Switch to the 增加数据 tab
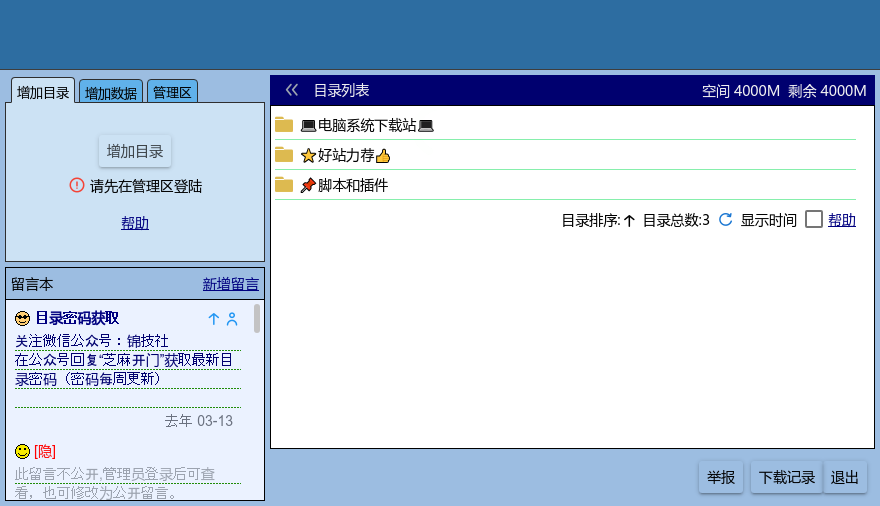This screenshot has width=880, height=506. point(111,93)
